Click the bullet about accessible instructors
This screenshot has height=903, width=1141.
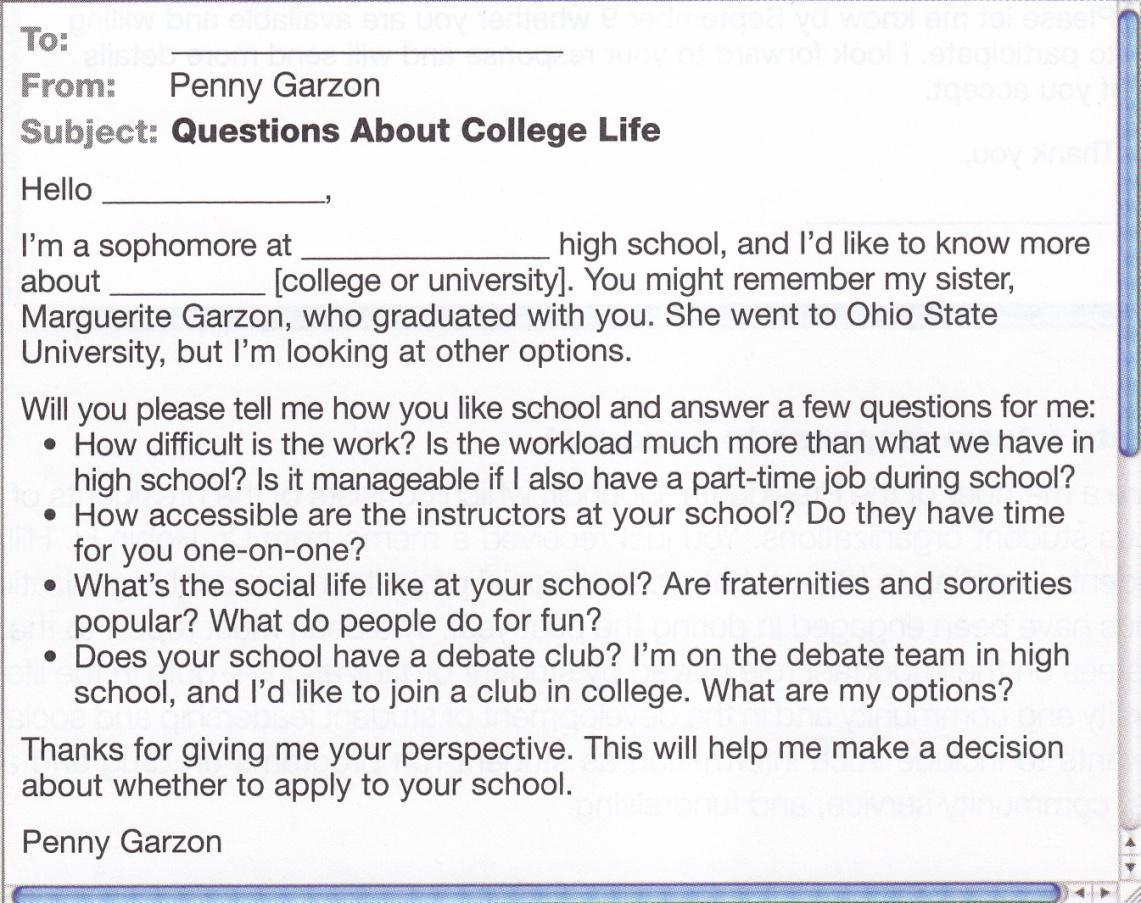(x=569, y=532)
